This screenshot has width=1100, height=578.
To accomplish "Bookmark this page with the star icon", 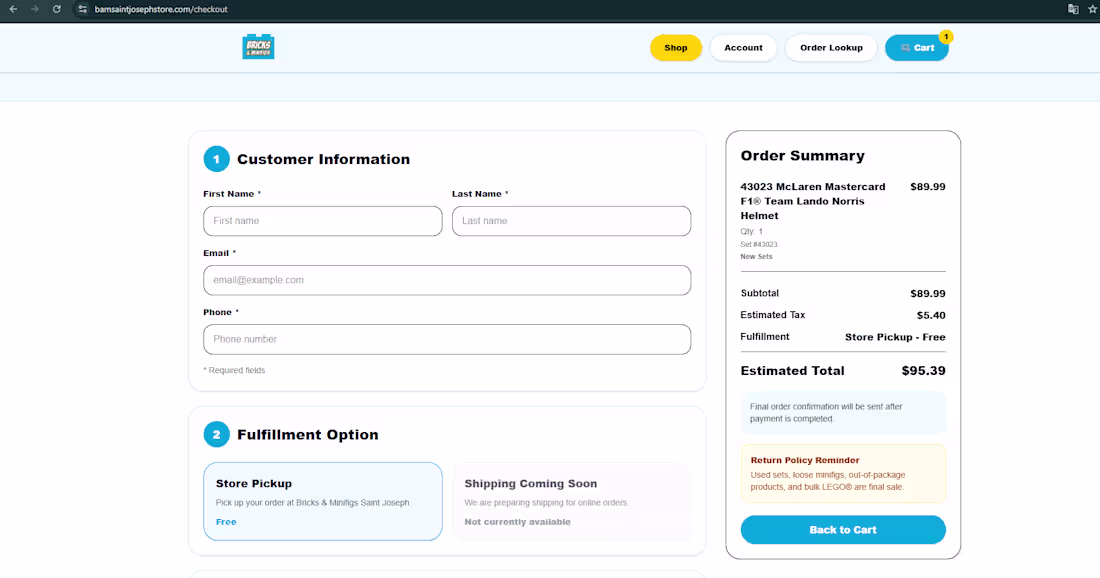I will [1092, 9].
